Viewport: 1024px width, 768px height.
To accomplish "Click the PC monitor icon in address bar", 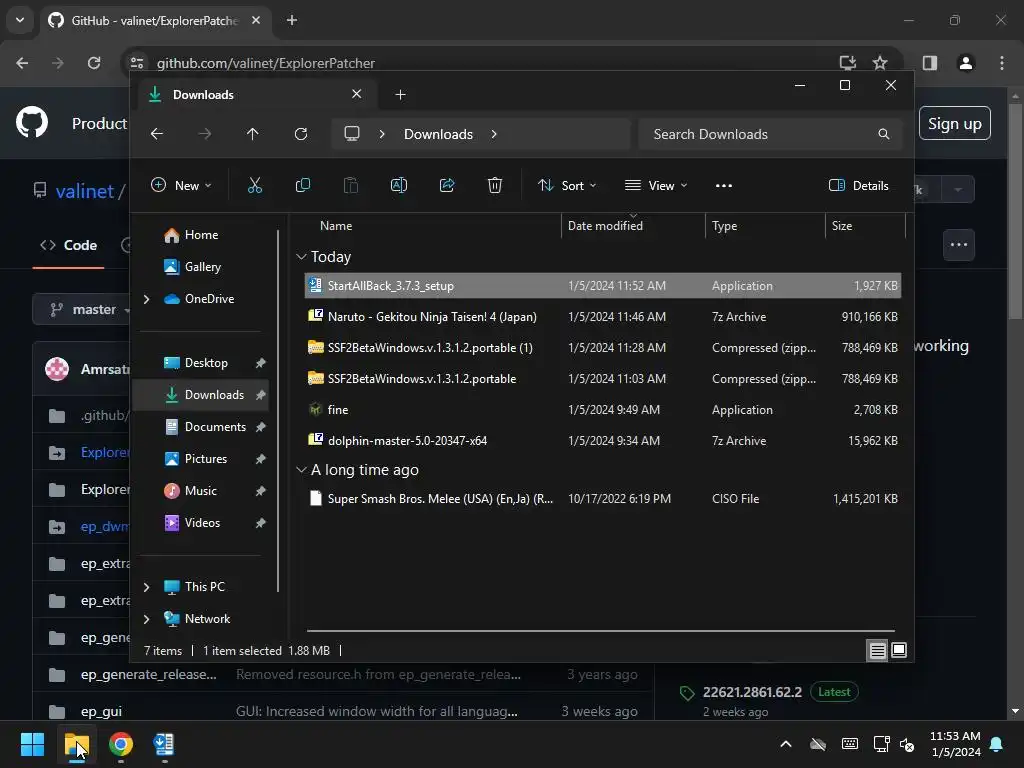I will (x=352, y=134).
